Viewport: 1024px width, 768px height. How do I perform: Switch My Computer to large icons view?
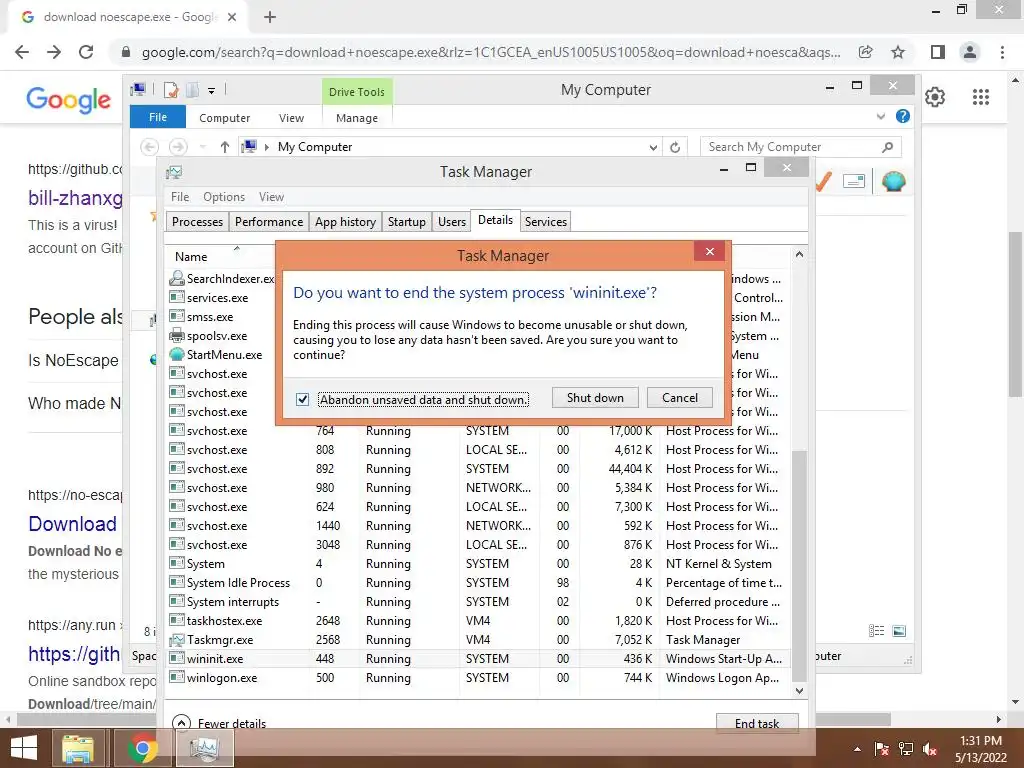(x=899, y=631)
